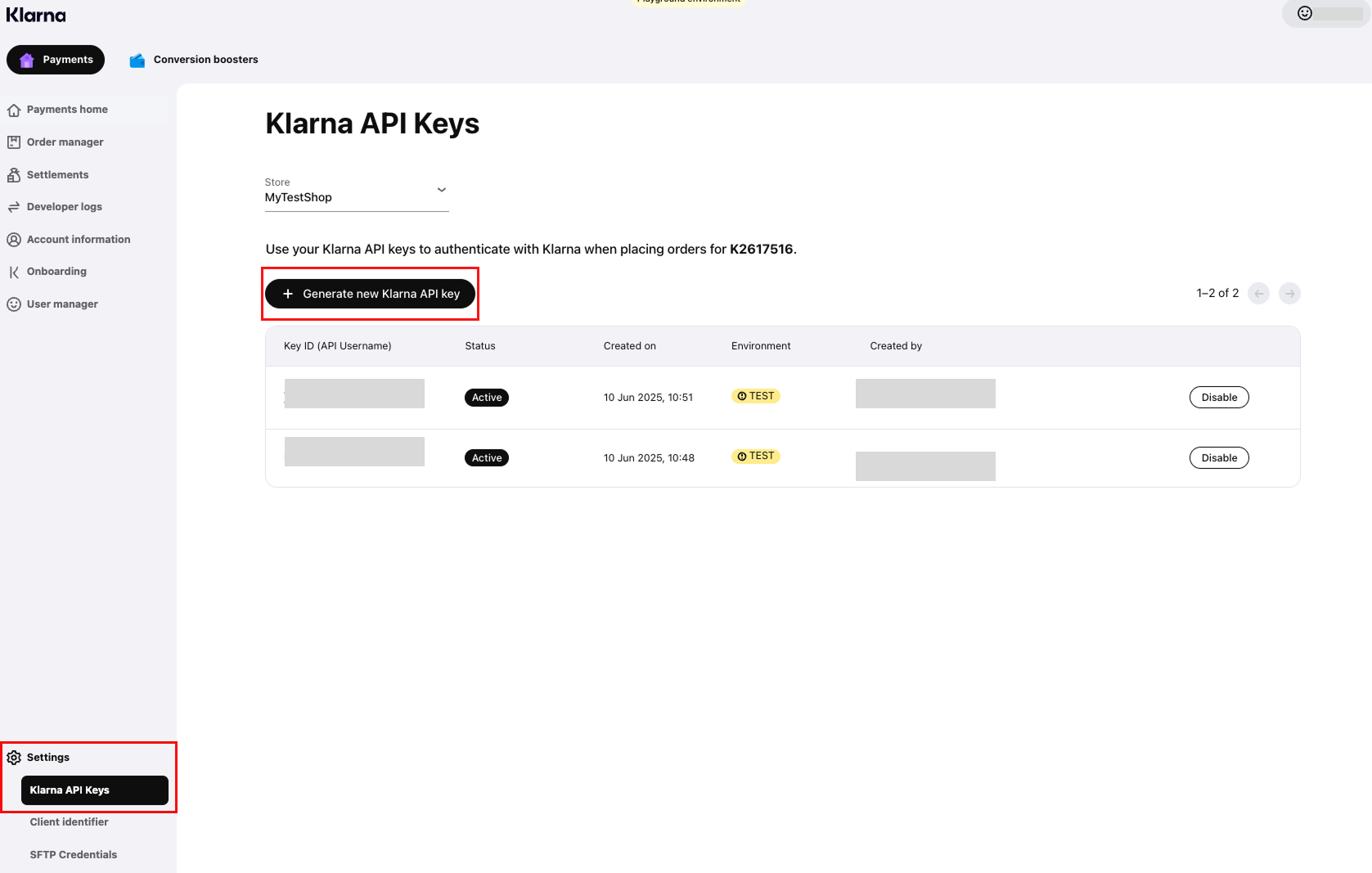
Task: Click the Key ID (API Username) header
Action: [x=338, y=346]
